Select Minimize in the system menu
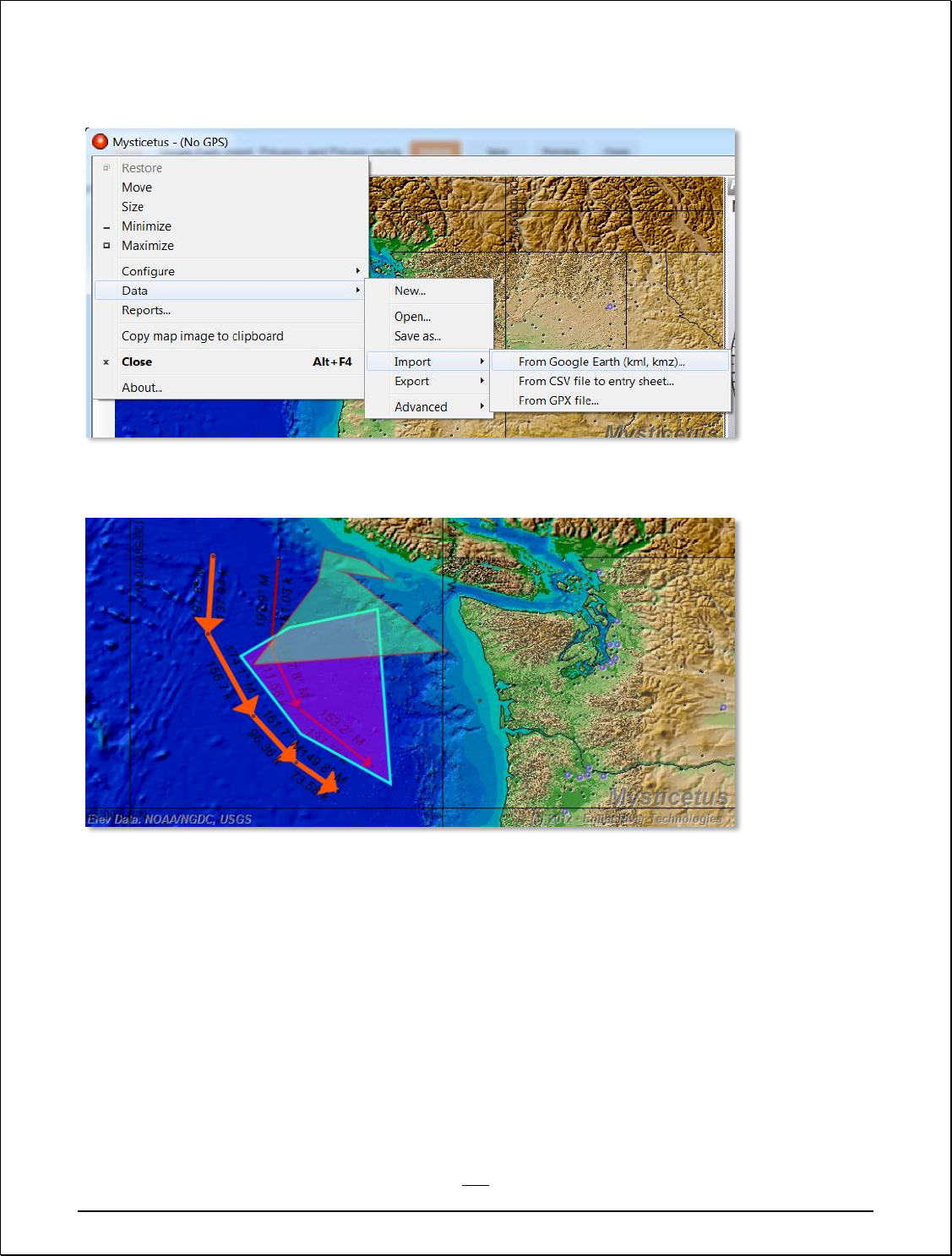The width and height of the screenshot is (952, 1256). point(230,226)
